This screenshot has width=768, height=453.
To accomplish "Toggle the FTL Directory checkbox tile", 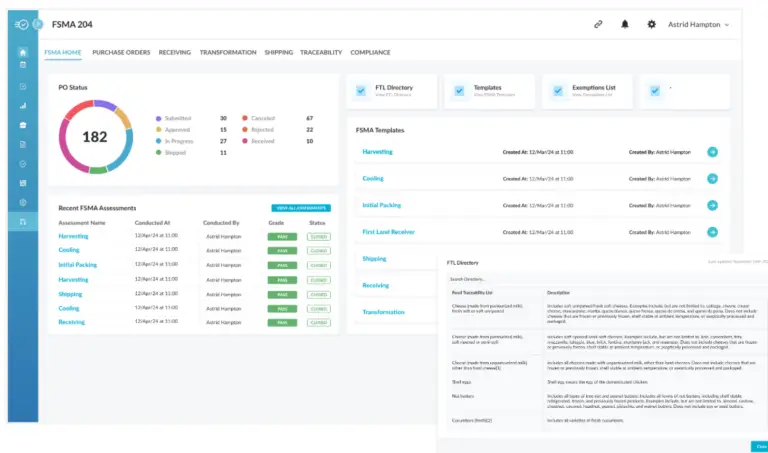I will point(362,91).
